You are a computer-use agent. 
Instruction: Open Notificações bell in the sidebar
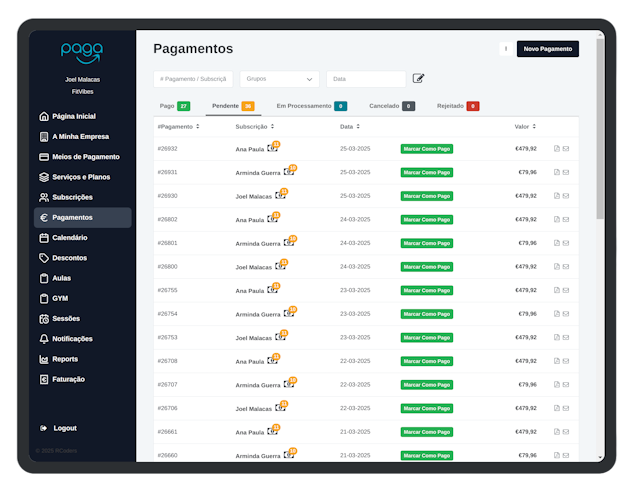pyautogui.click(x=72, y=339)
